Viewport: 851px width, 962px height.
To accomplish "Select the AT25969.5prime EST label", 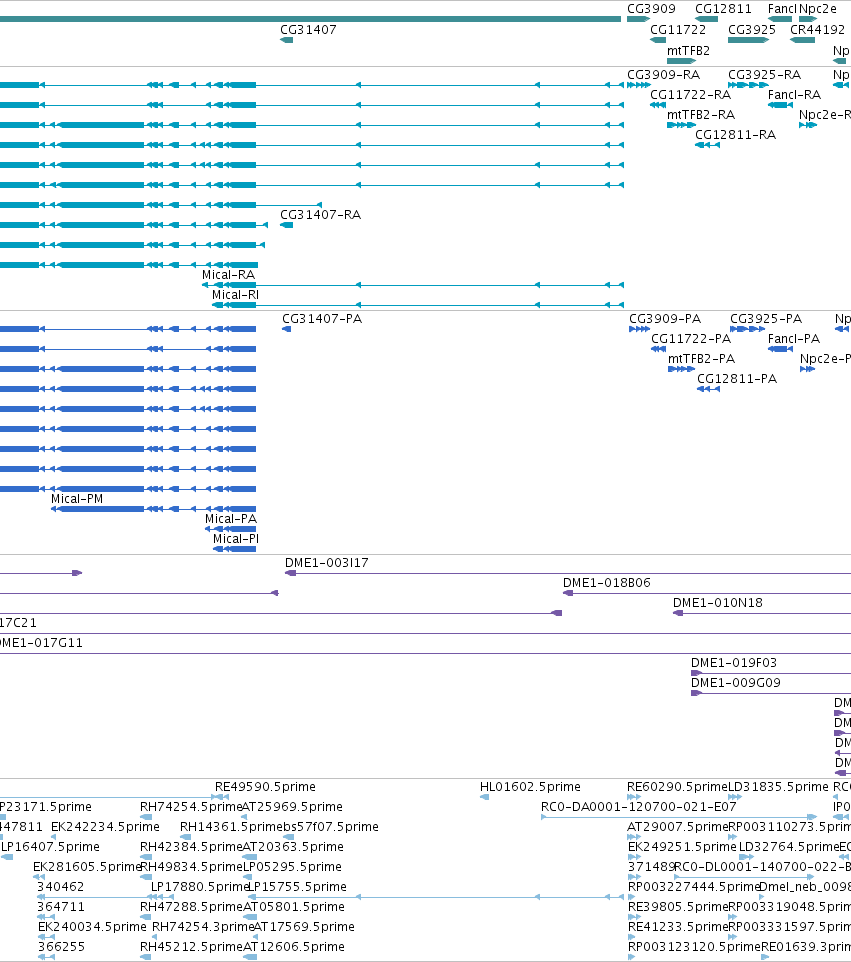I will [292, 807].
